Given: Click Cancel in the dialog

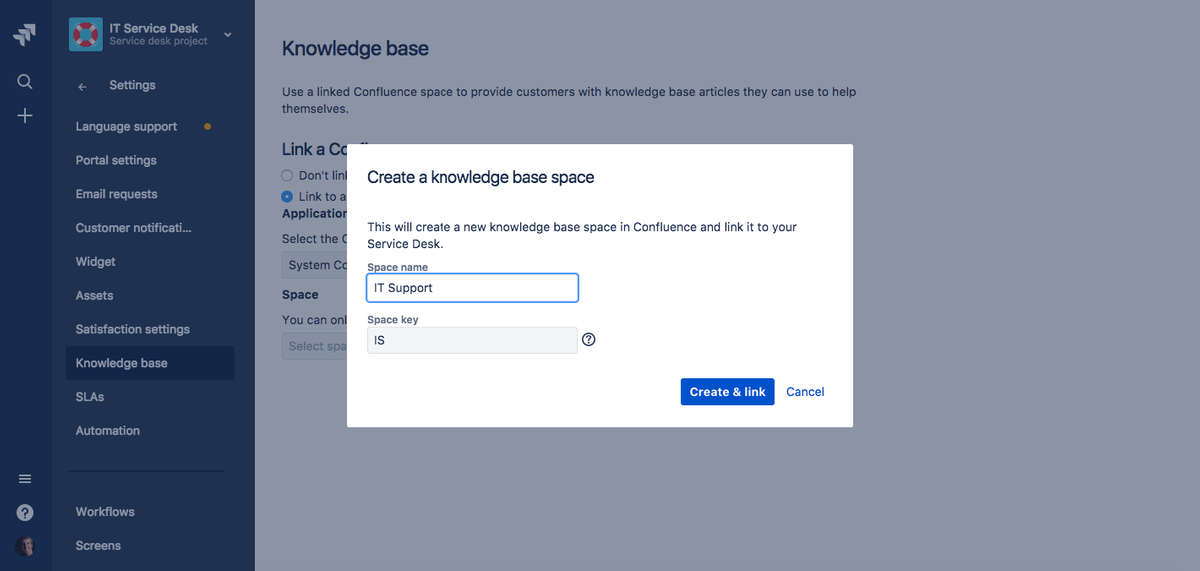Looking at the screenshot, I should [x=805, y=392].
